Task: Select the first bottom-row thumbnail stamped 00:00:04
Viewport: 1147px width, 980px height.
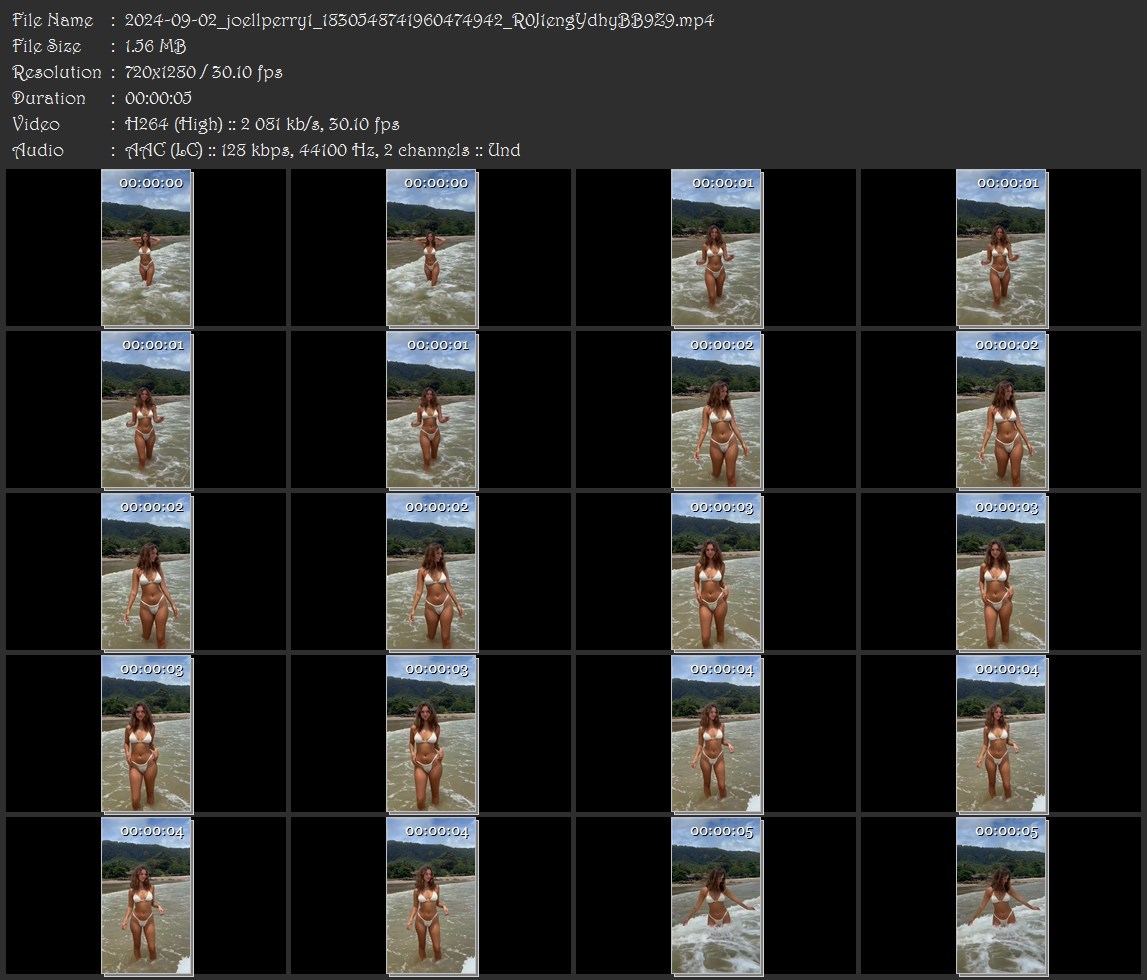Action: coord(146,897)
